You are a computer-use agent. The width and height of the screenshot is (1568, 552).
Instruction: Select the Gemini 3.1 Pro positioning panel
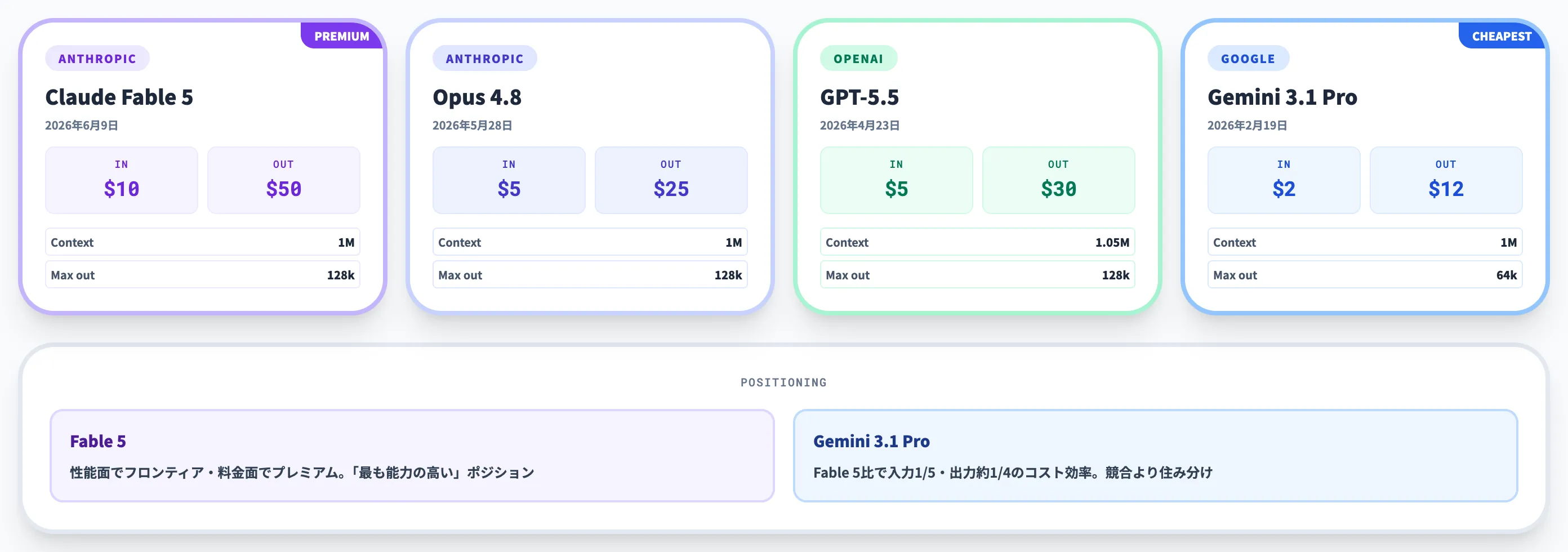[1155, 456]
